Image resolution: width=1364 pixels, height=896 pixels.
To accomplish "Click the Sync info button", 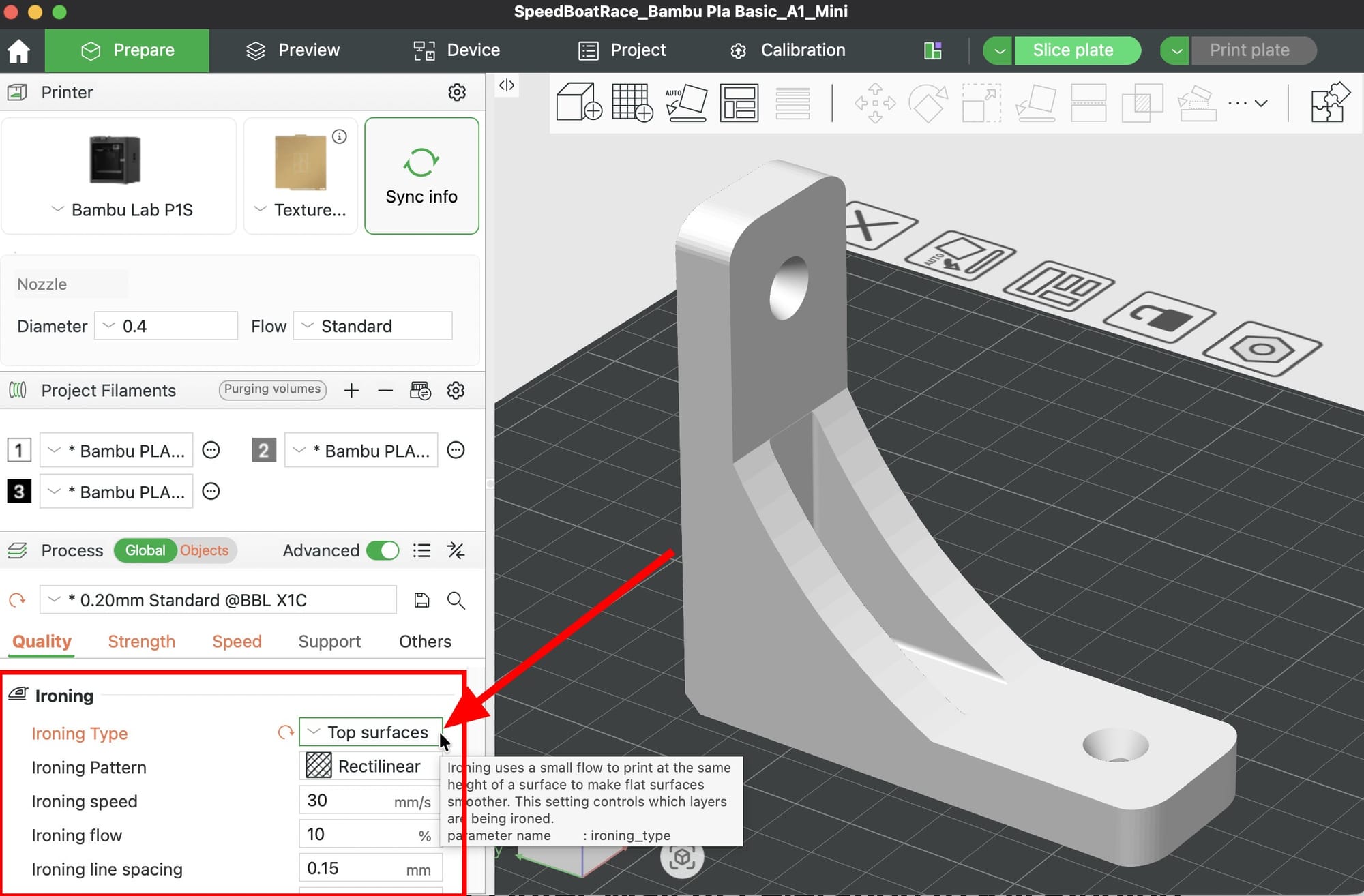I will click(421, 176).
